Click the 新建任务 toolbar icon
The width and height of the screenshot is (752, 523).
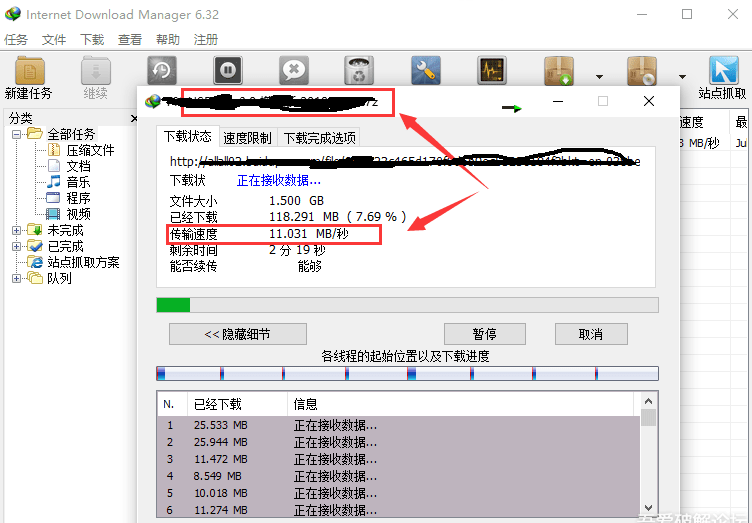pos(30,71)
